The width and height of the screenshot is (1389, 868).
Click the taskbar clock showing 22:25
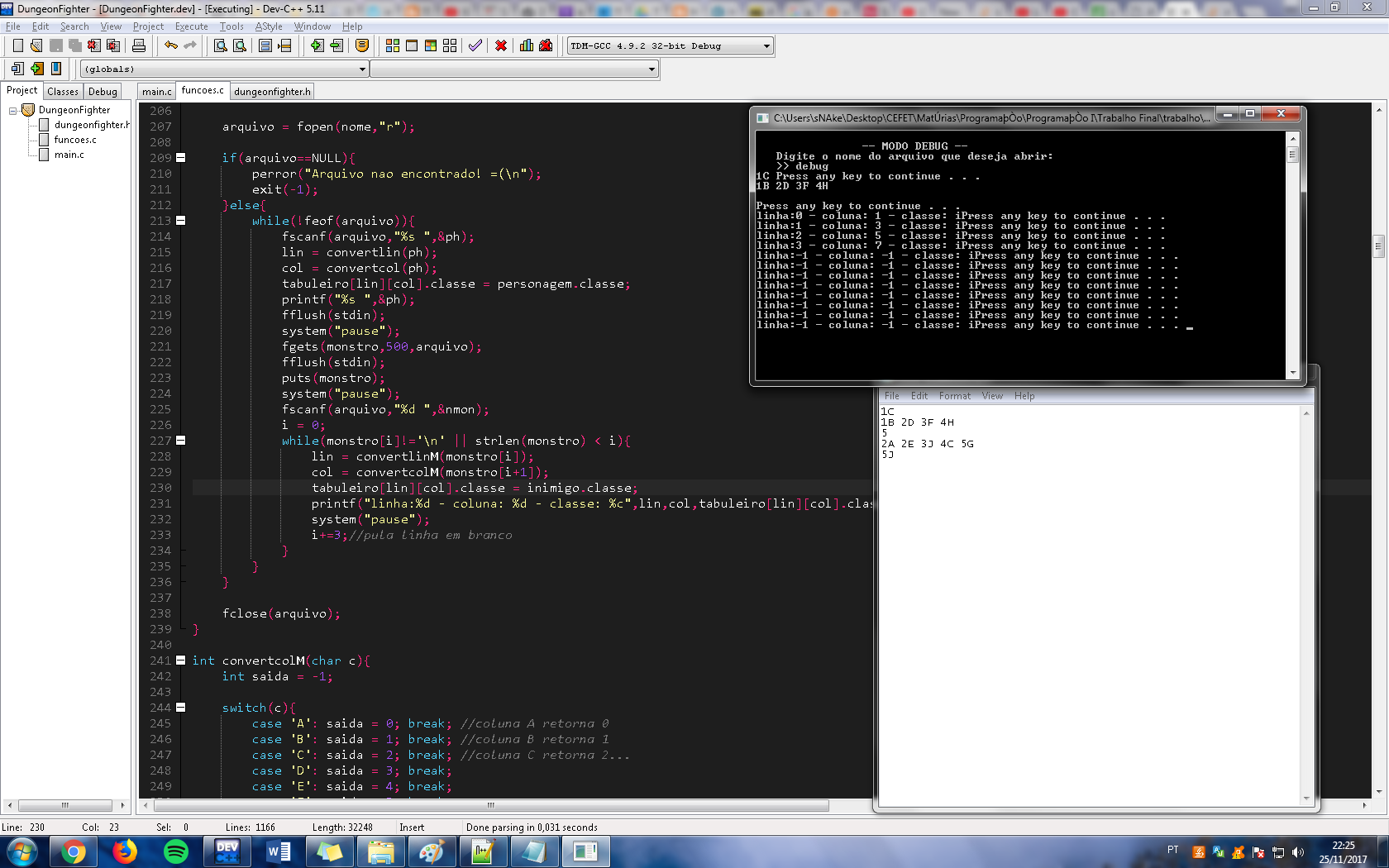click(x=1344, y=852)
